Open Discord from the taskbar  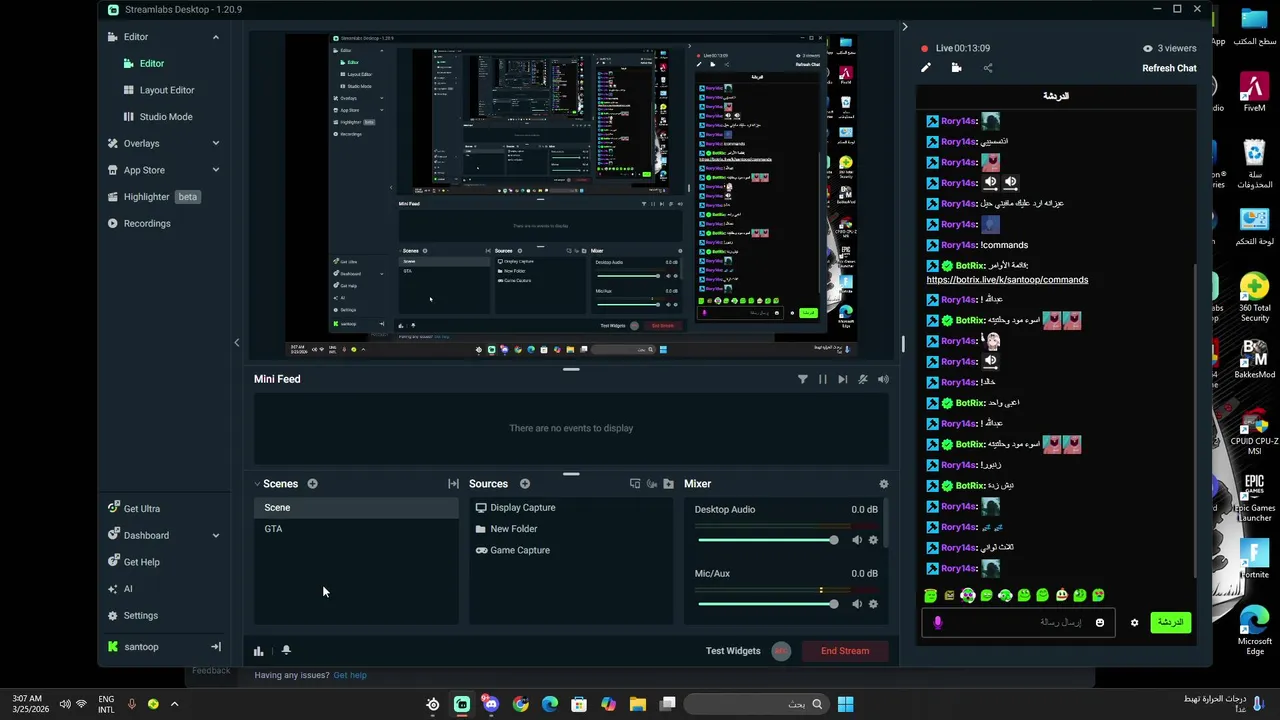tap(491, 704)
